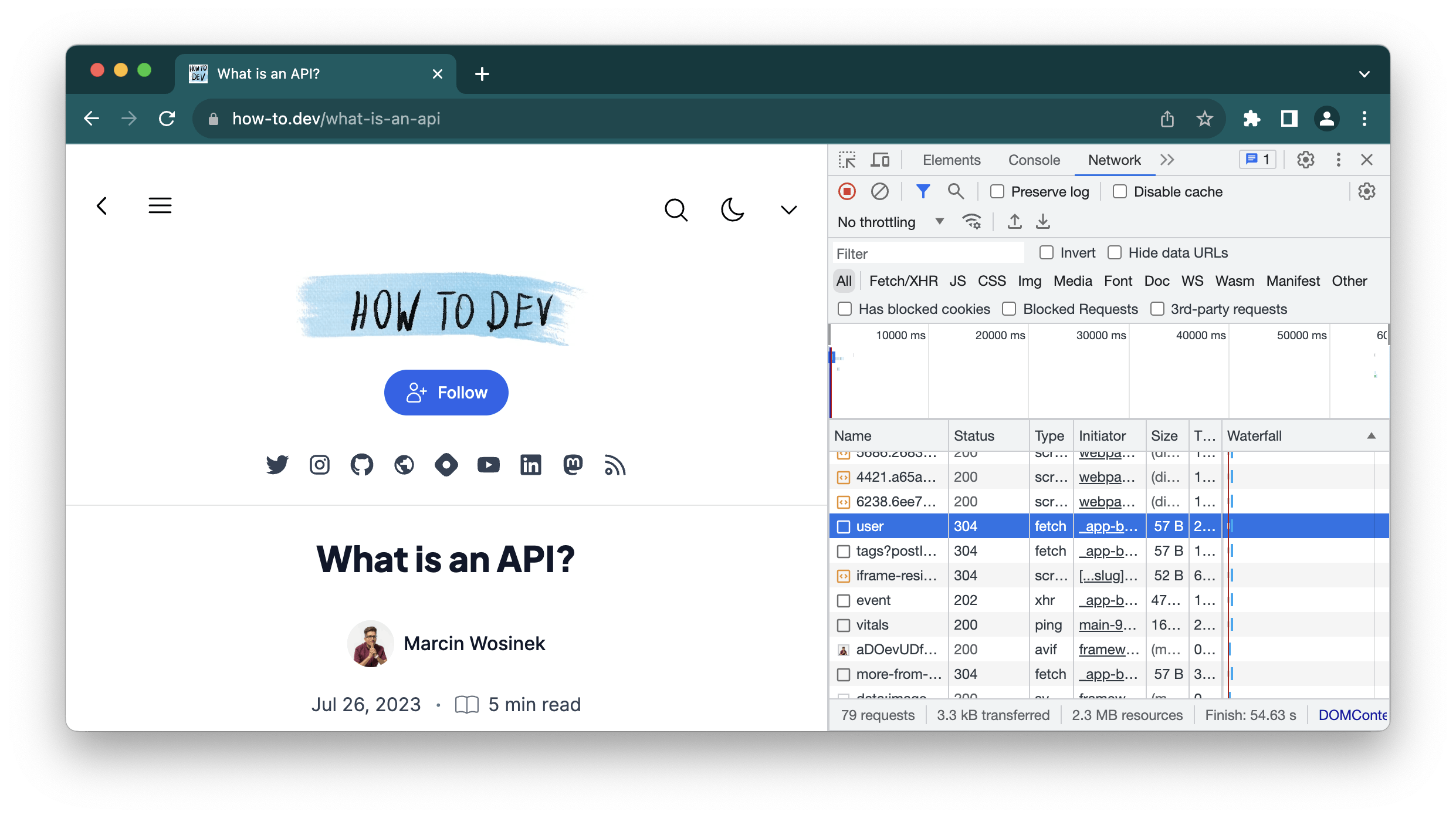Check the Disable cache option
This screenshot has height=818, width=1456.
click(x=1120, y=192)
